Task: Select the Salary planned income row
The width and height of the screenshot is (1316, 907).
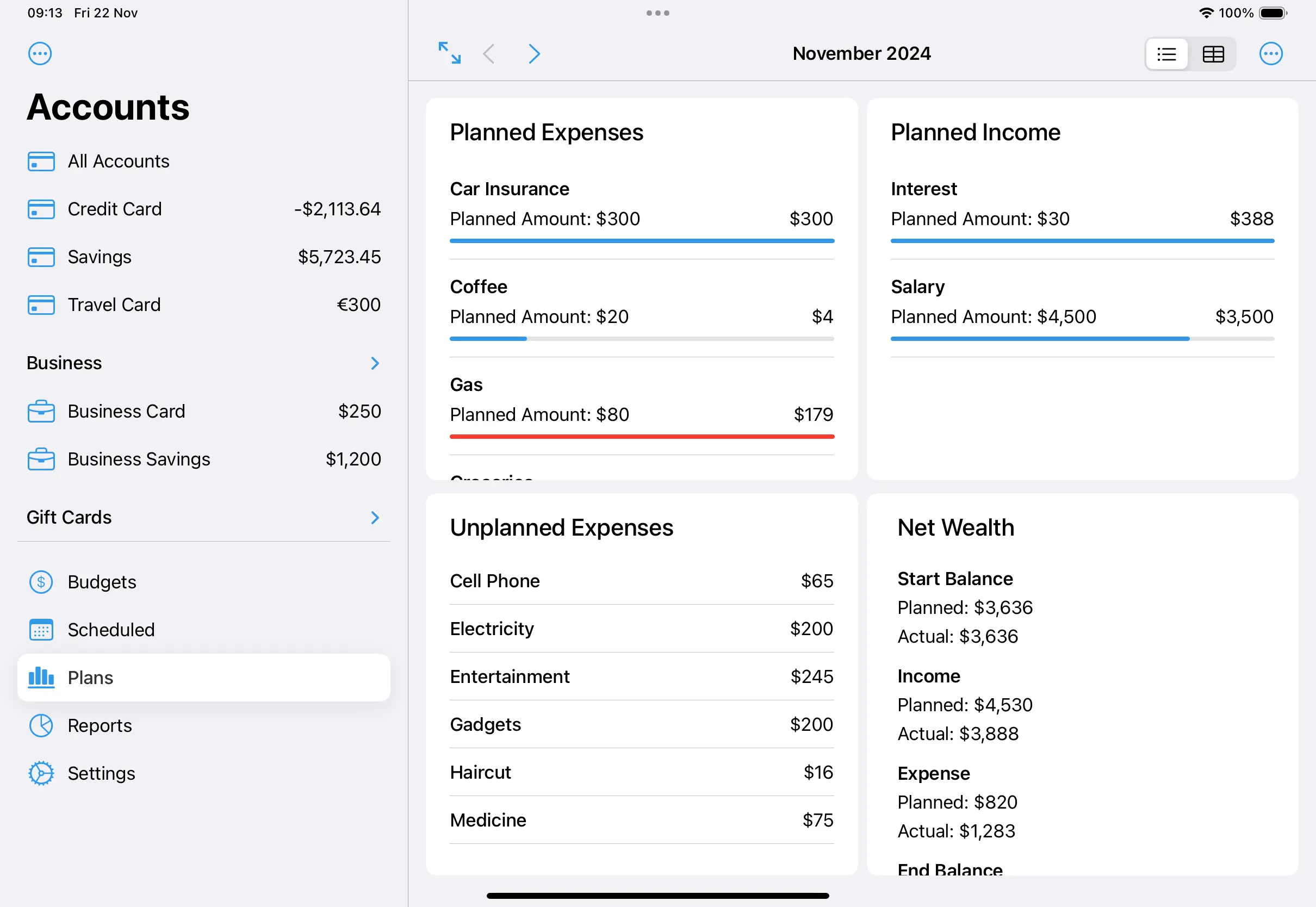Action: (1082, 307)
